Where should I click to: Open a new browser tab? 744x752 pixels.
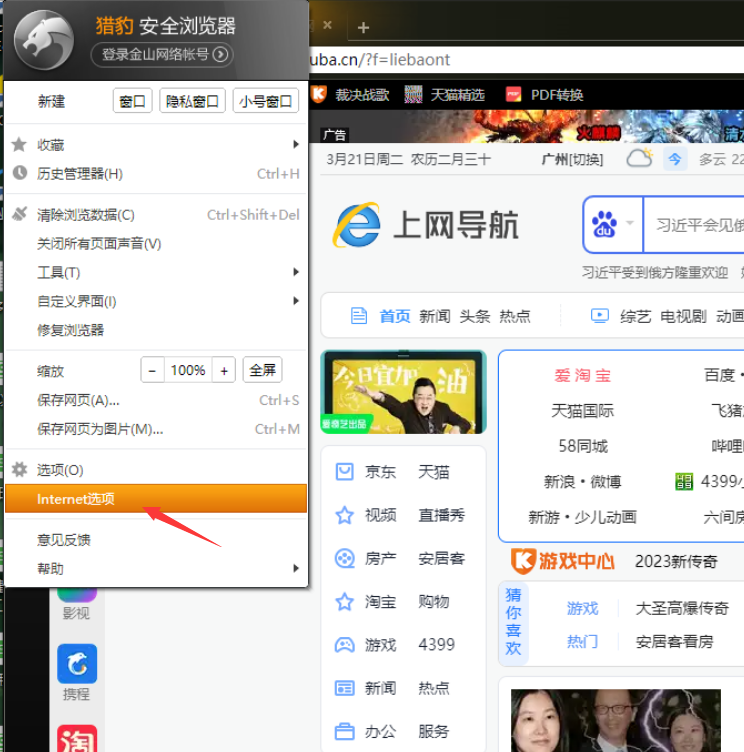(363, 27)
